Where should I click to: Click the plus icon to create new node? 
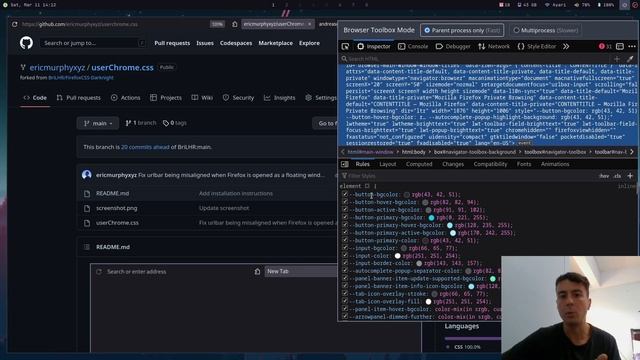point(617,59)
